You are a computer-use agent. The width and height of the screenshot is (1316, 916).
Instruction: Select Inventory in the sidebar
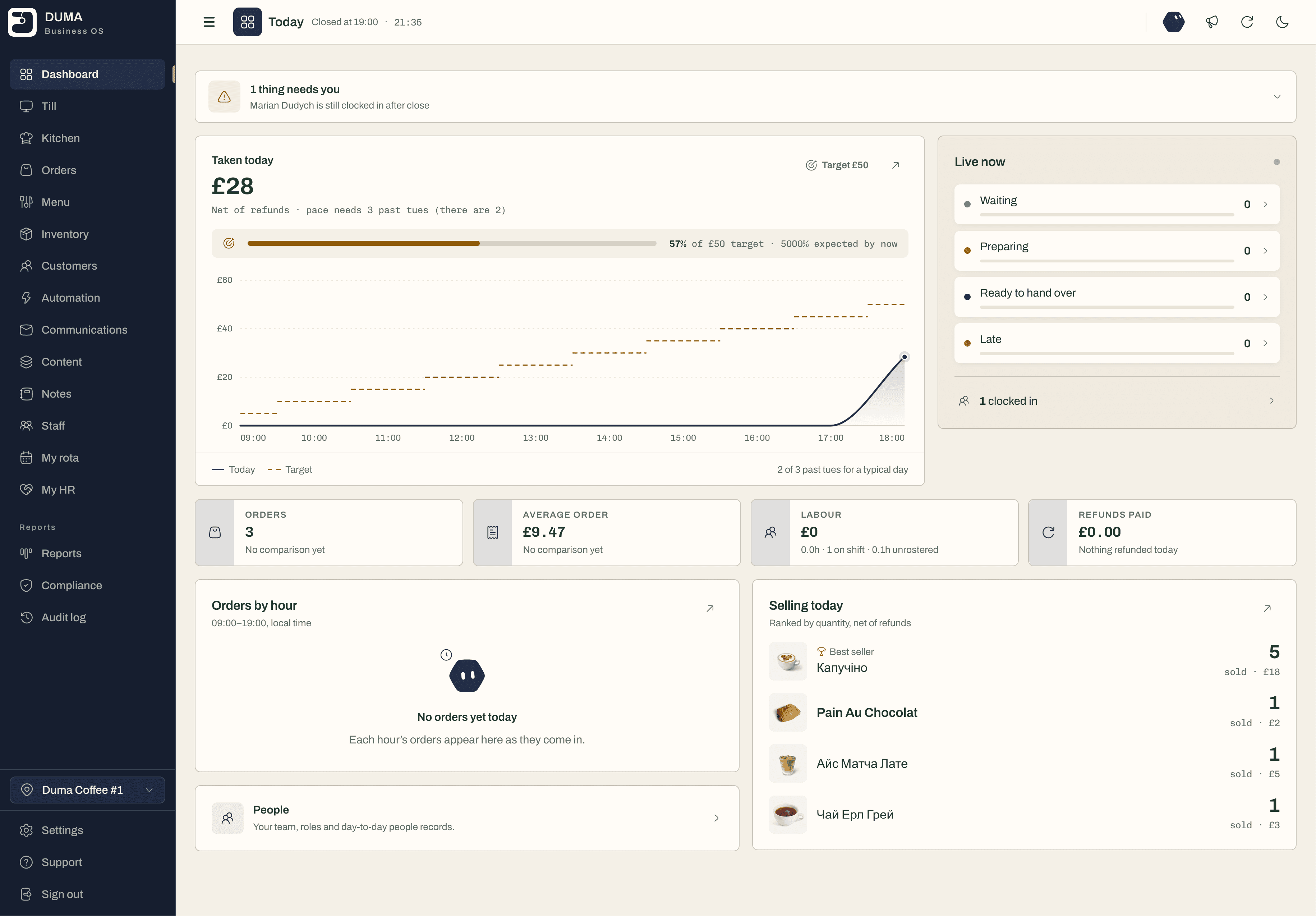click(x=87, y=234)
